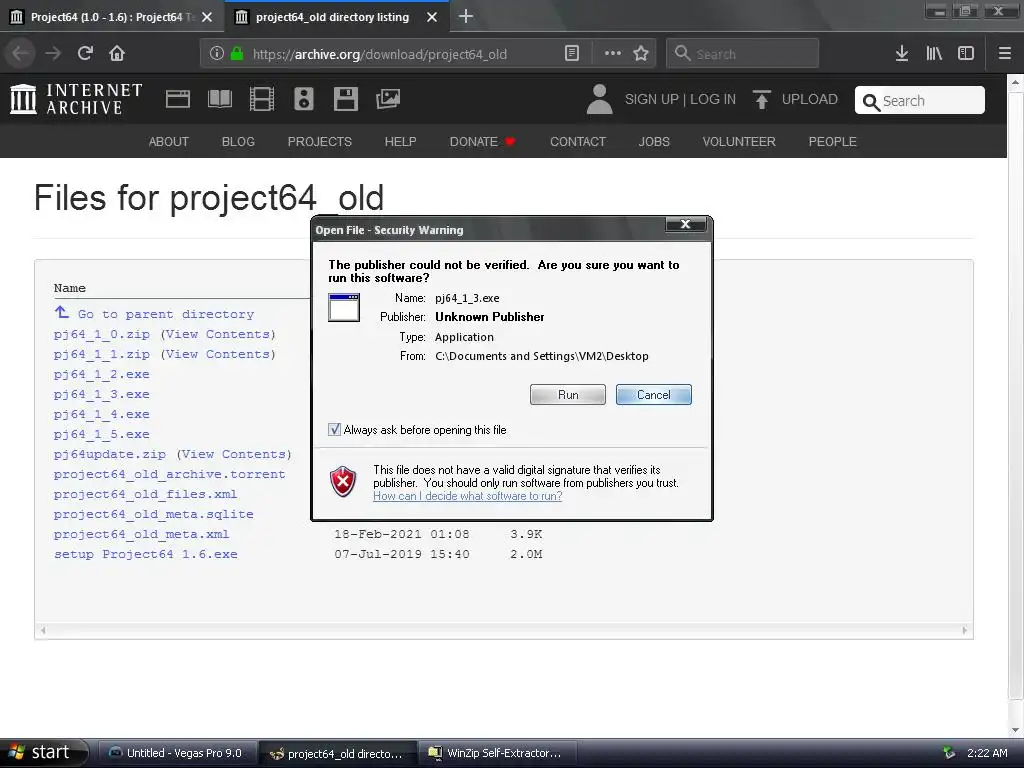
Task: Click the upload arrow icon
Action: tap(761, 99)
